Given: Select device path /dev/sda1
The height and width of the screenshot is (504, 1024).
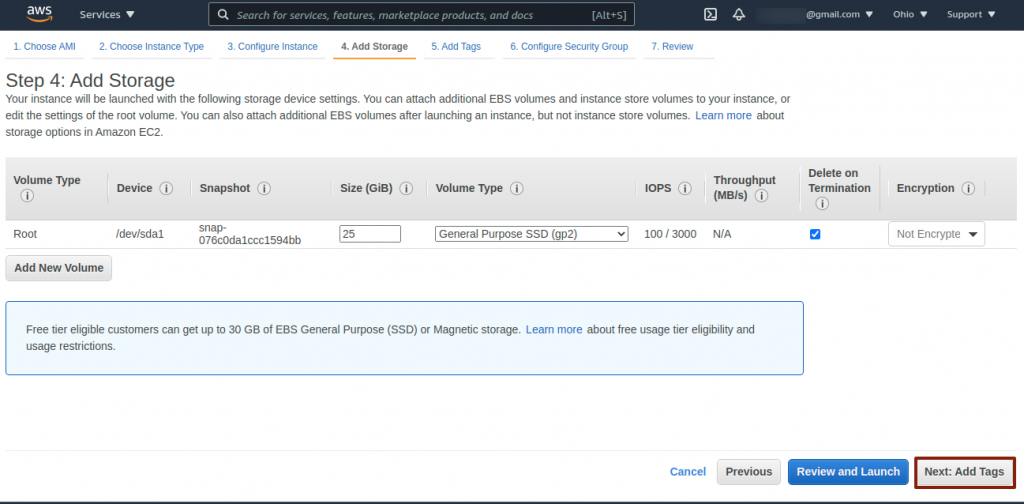Looking at the screenshot, I should [140, 234].
